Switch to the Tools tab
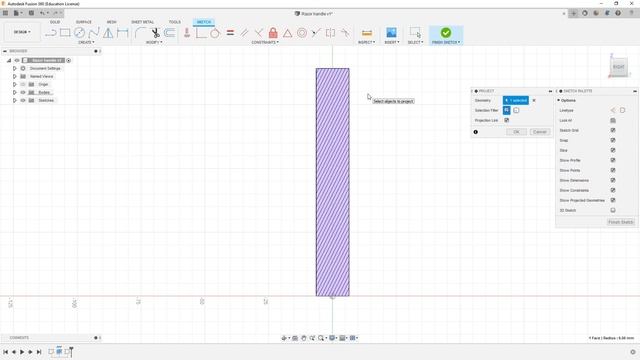The height and width of the screenshot is (360, 640). tap(175, 22)
